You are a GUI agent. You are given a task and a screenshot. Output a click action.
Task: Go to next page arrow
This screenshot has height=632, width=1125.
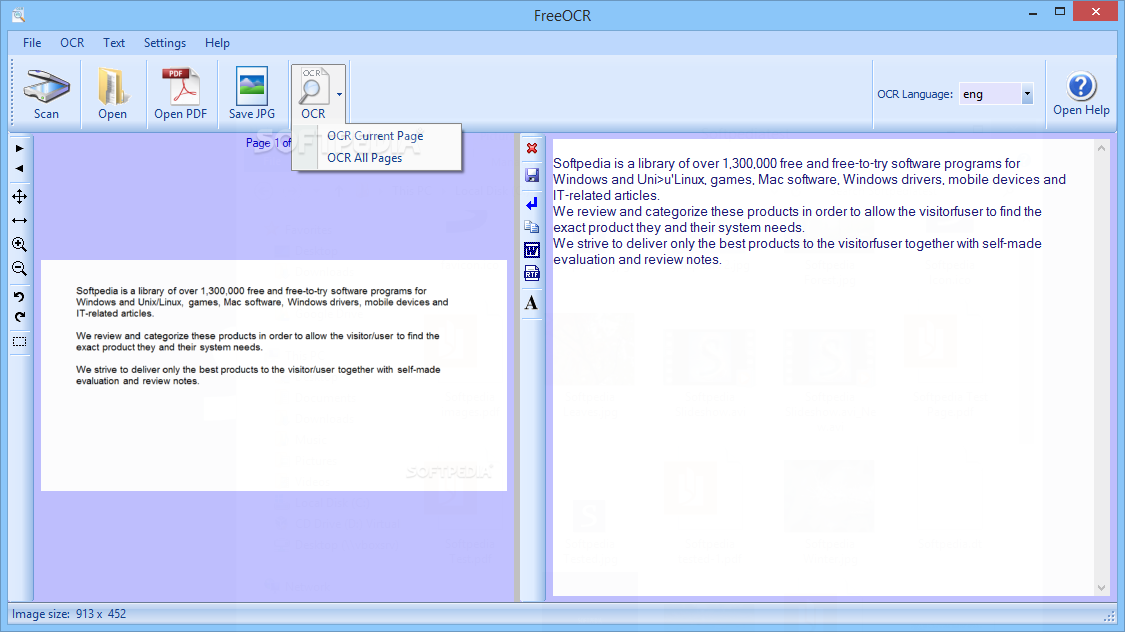point(19,148)
